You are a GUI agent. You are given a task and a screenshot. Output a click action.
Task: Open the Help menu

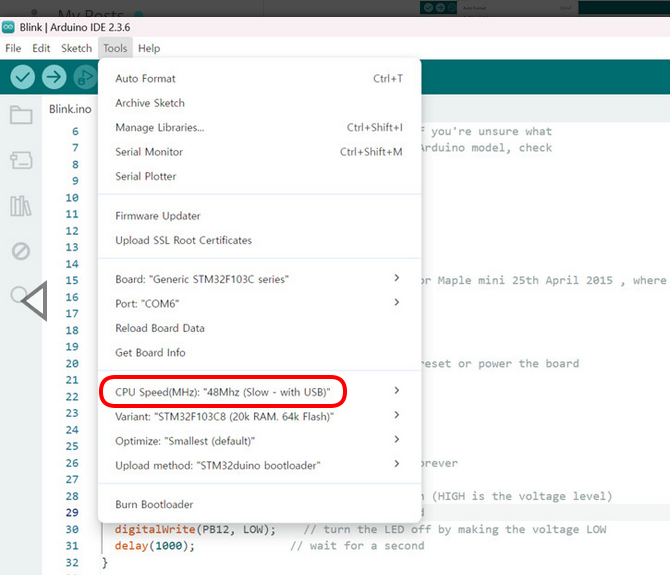pos(149,48)
